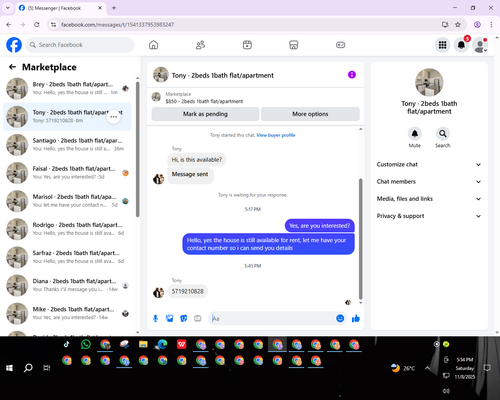Open a new browser tab
Screen dimensions: 500x400
(114, 8)
